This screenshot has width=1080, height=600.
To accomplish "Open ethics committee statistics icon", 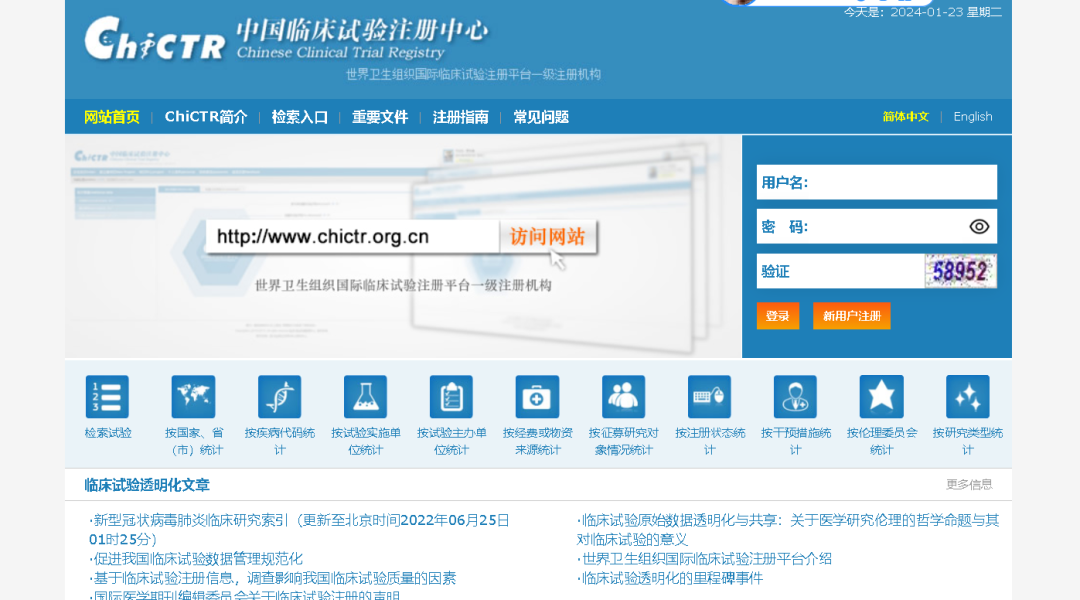I will coord(881,396).
